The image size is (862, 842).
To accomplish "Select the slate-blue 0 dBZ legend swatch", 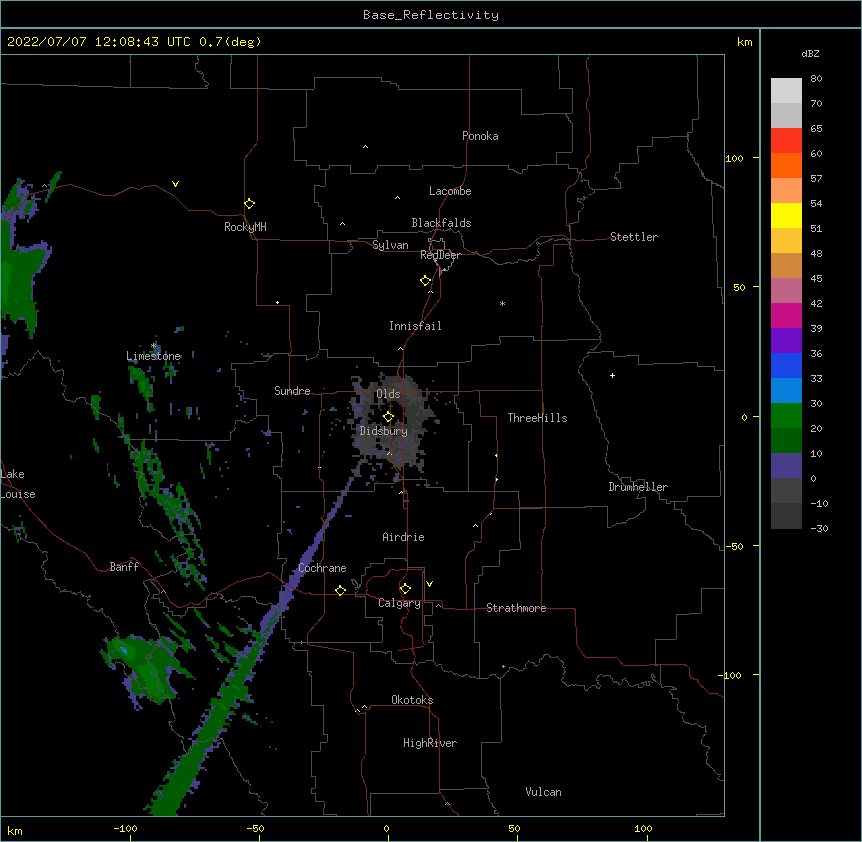I will point(786,466).
